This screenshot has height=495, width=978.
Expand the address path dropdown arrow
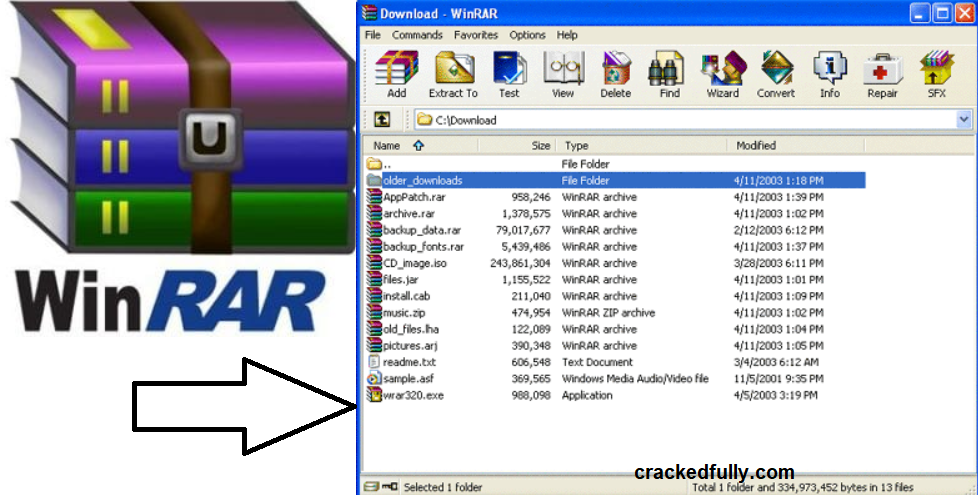964,119
